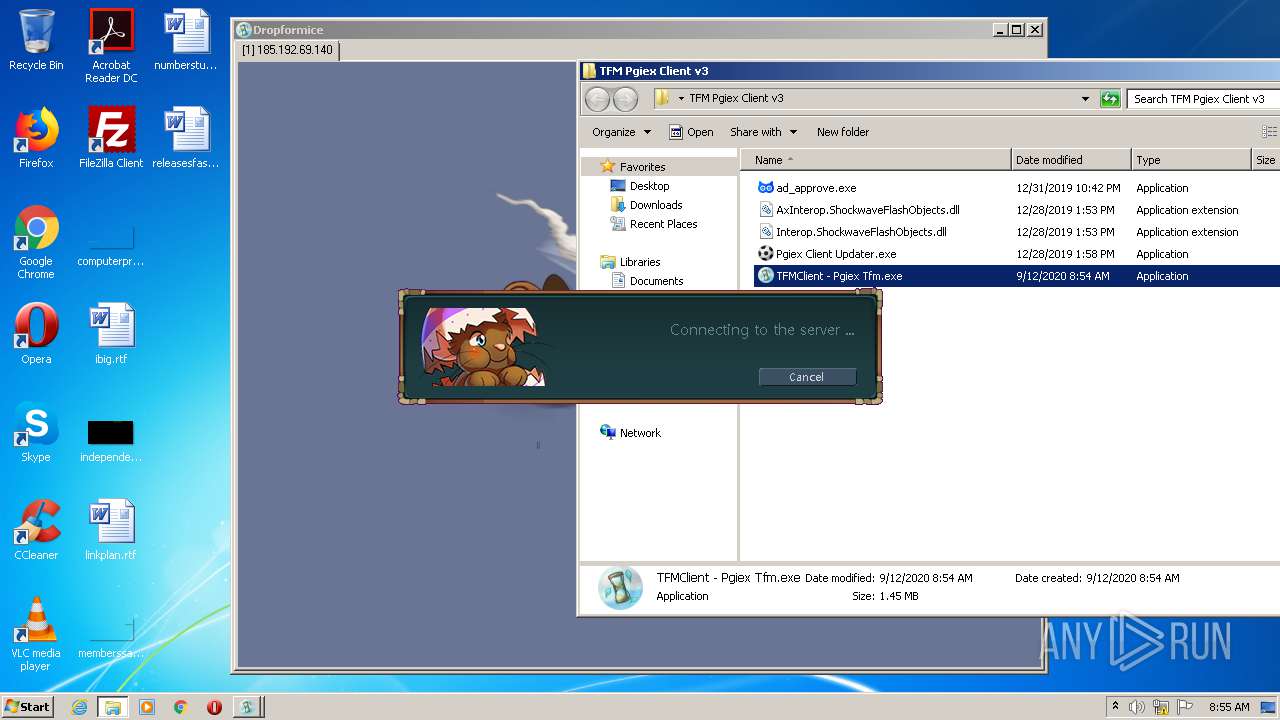Sort files by Size column
1280x720 pixels.
coord(1266,160)
